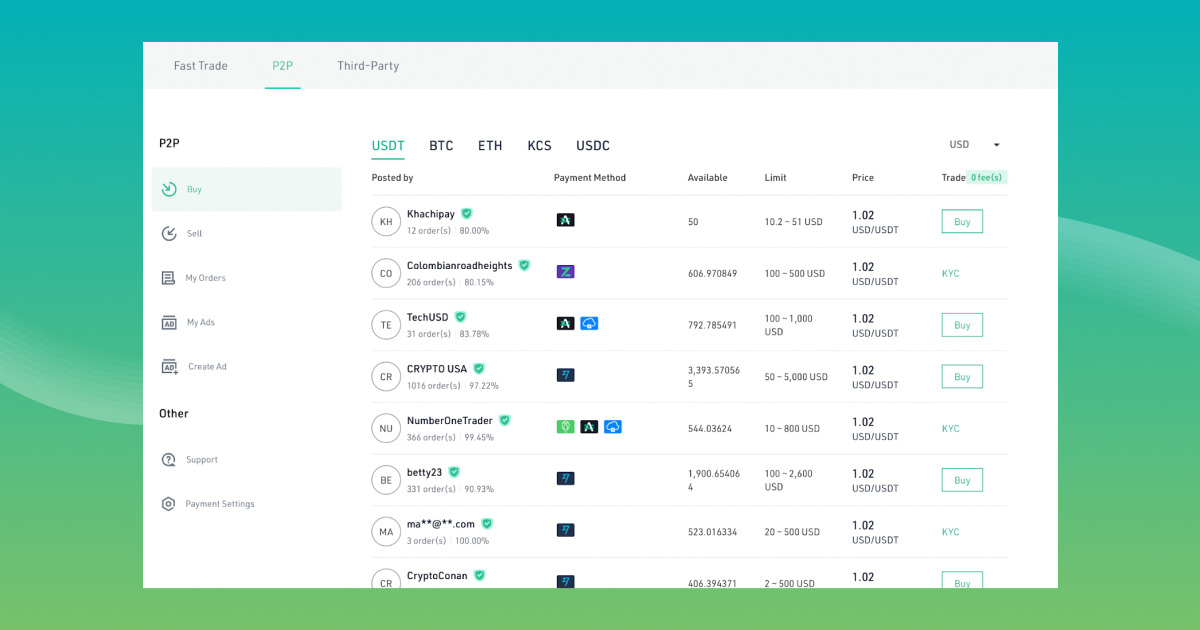Select the Buy sidebar icon

coord(169,189)
